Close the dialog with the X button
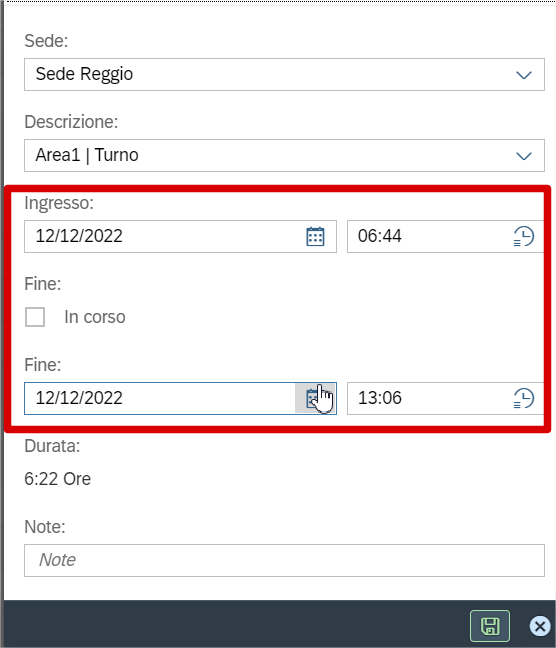This screenshot has width=556, height=648. point(540,626)
